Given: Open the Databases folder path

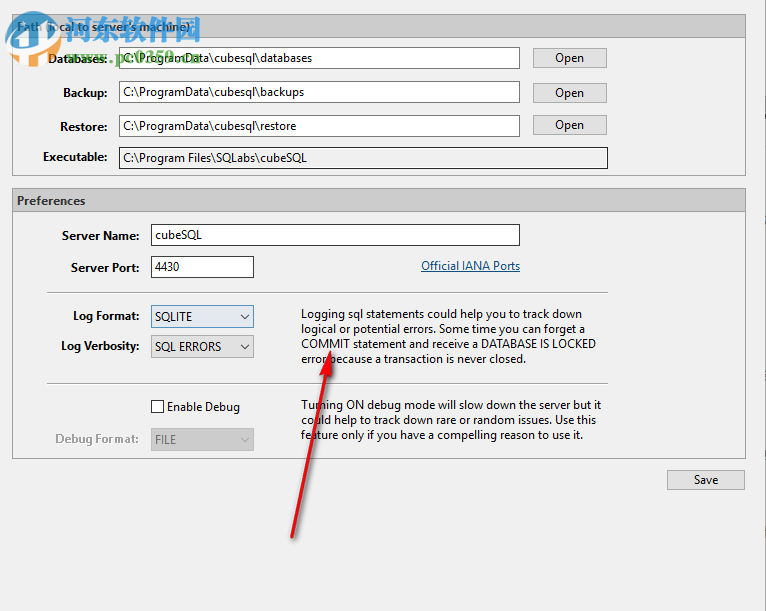Looking at the screenshot, I should tap(570, 58).
